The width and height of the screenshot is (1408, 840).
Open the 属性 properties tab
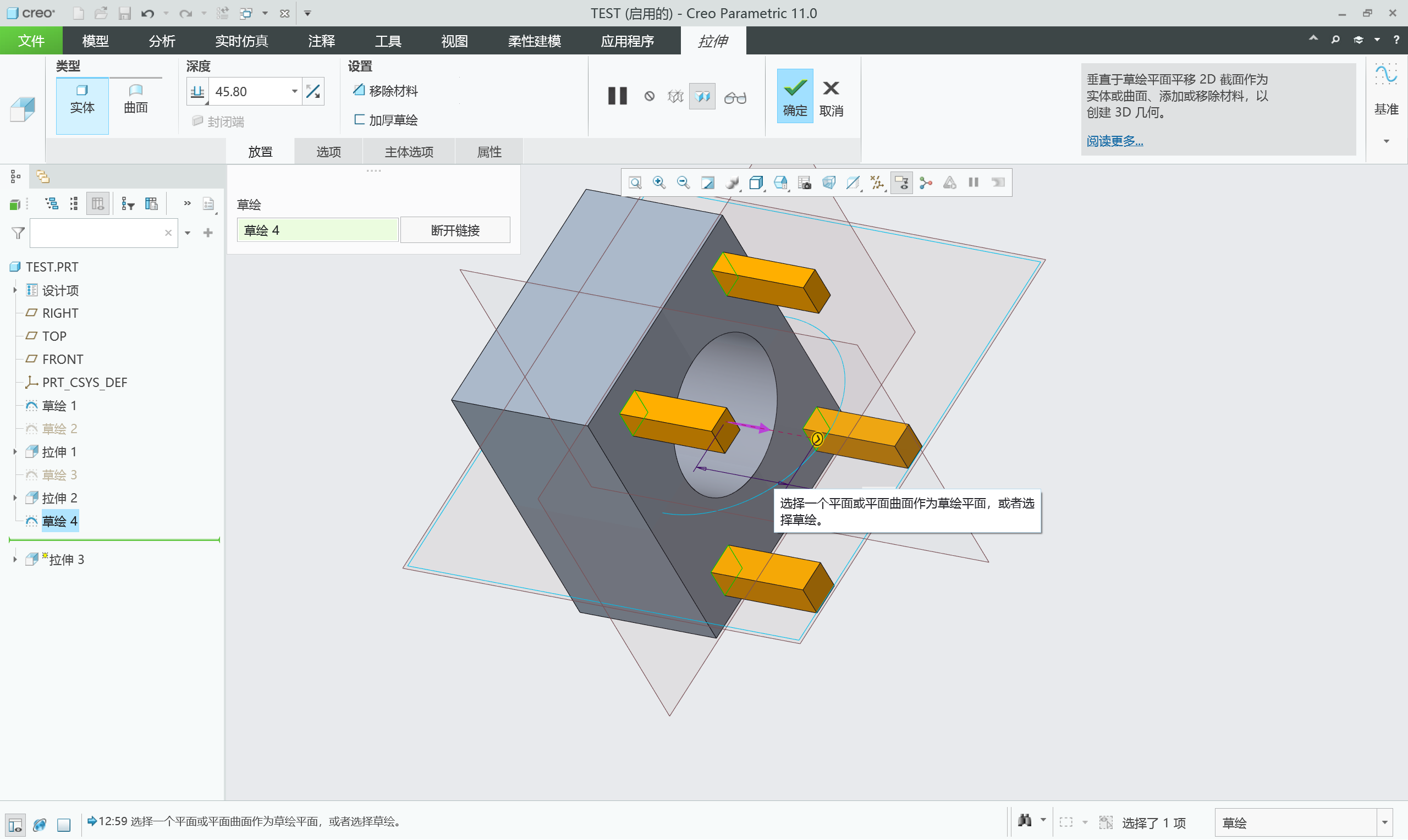(489, 152)
